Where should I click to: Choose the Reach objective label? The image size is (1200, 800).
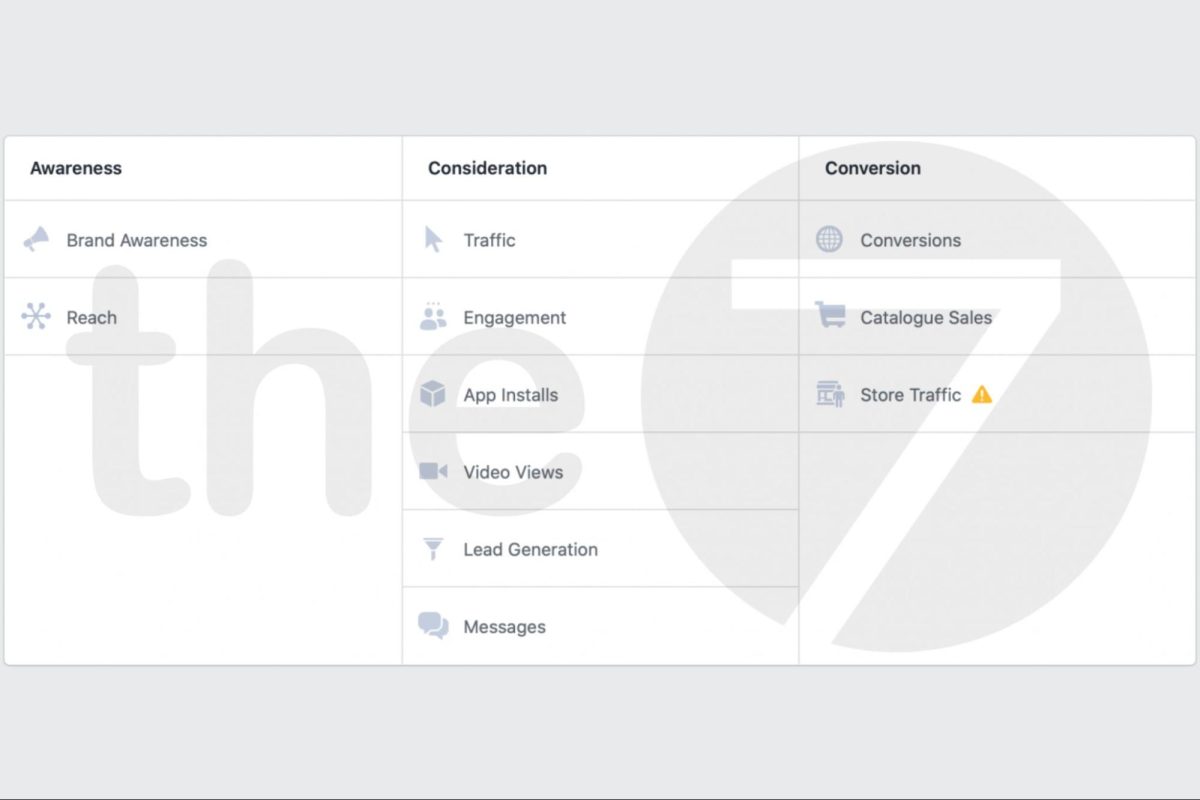coord(92,318)
